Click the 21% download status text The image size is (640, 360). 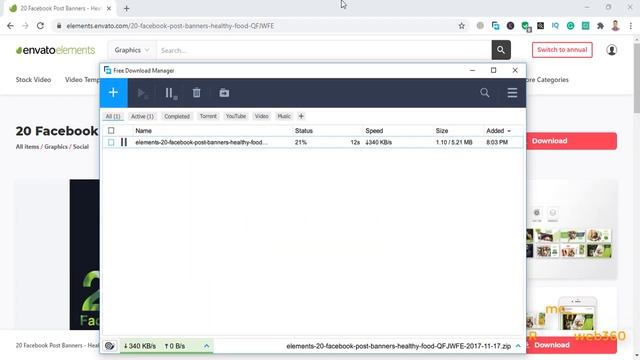301,142
